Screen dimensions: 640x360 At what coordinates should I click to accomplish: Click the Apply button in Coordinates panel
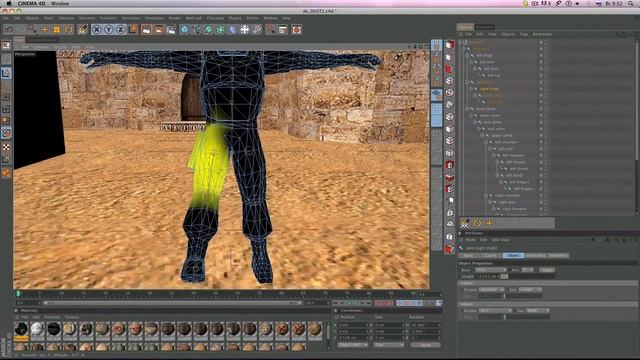(x=425, y=345)
